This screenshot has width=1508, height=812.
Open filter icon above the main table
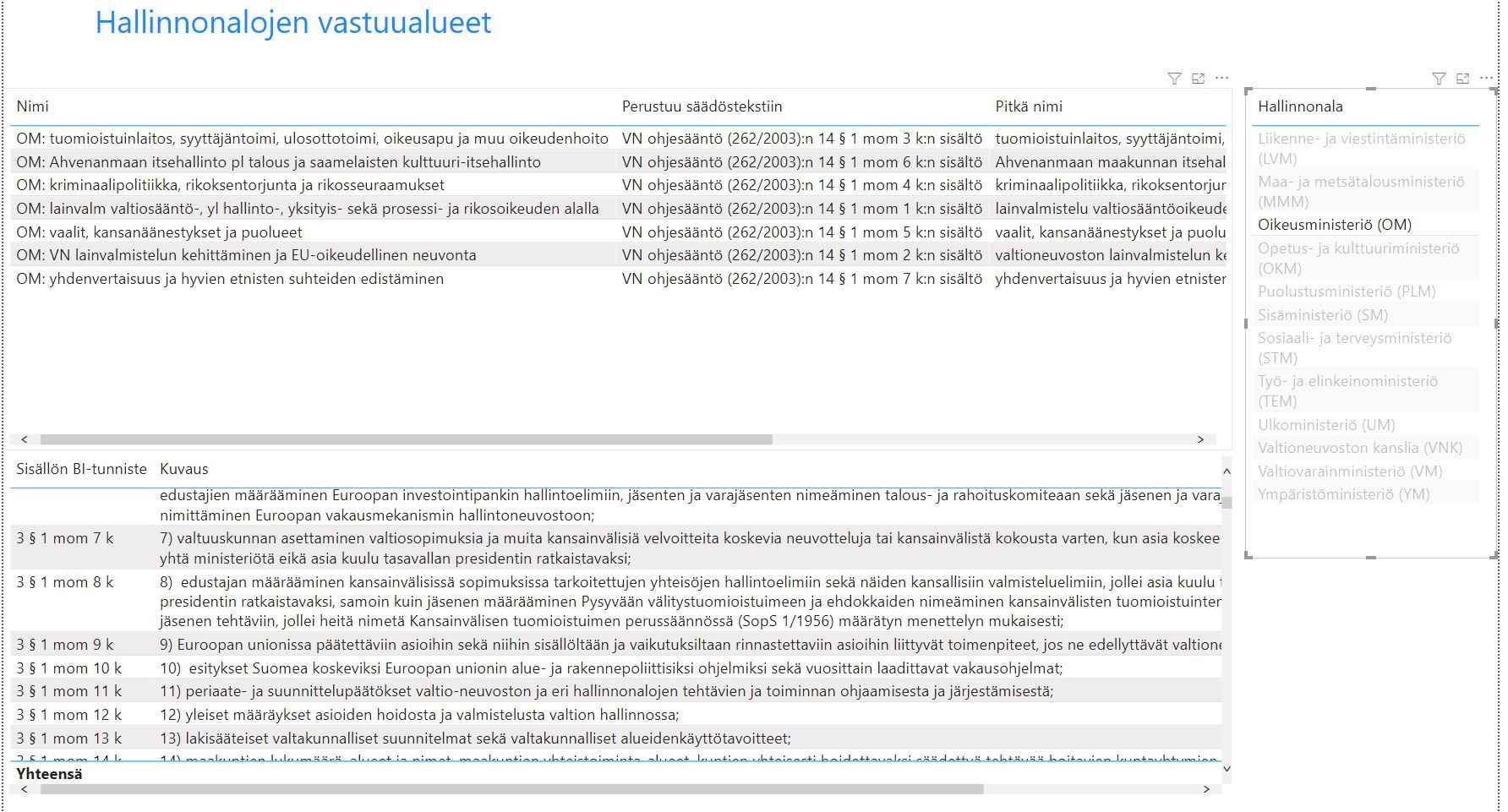point(1174,79)
